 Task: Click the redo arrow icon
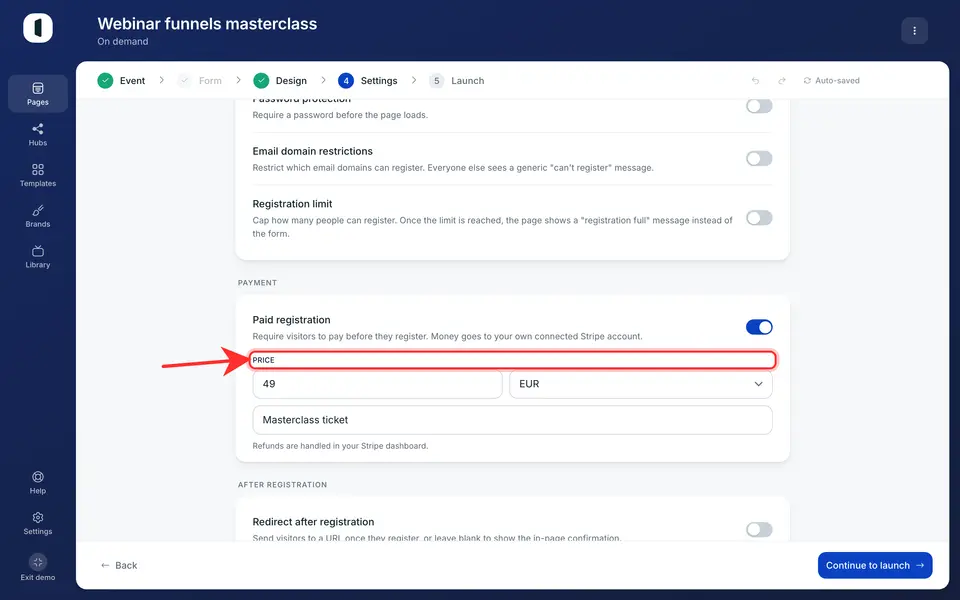tap(782, 81)
